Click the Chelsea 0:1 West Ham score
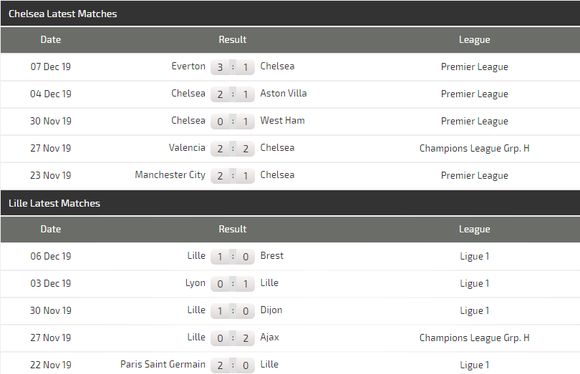The image size is (580, 374). (233, 121)
